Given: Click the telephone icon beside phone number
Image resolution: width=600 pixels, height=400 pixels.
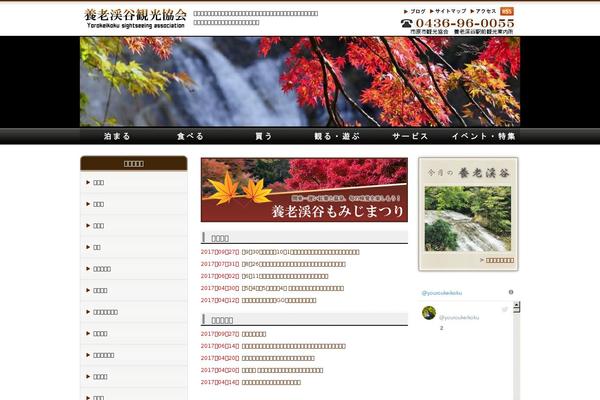Looking at the screenshot, I should point(406,23).
